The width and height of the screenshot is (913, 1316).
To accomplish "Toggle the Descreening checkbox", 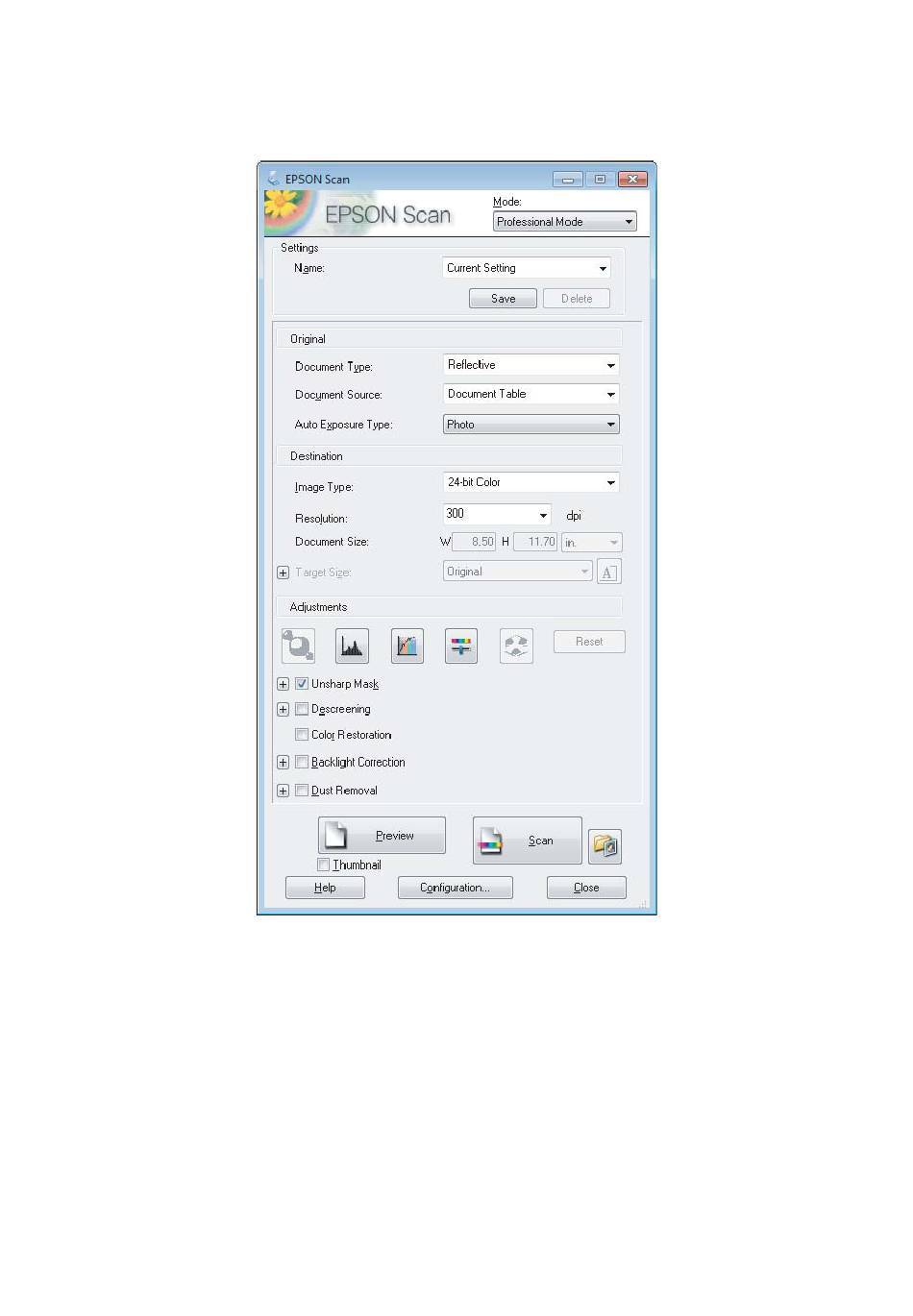I will [x=302, y=709].
